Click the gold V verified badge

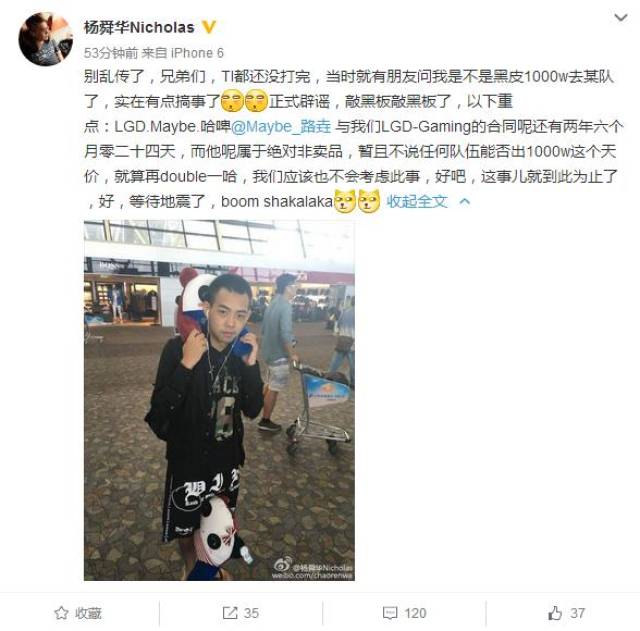click(x=209, y=27)
